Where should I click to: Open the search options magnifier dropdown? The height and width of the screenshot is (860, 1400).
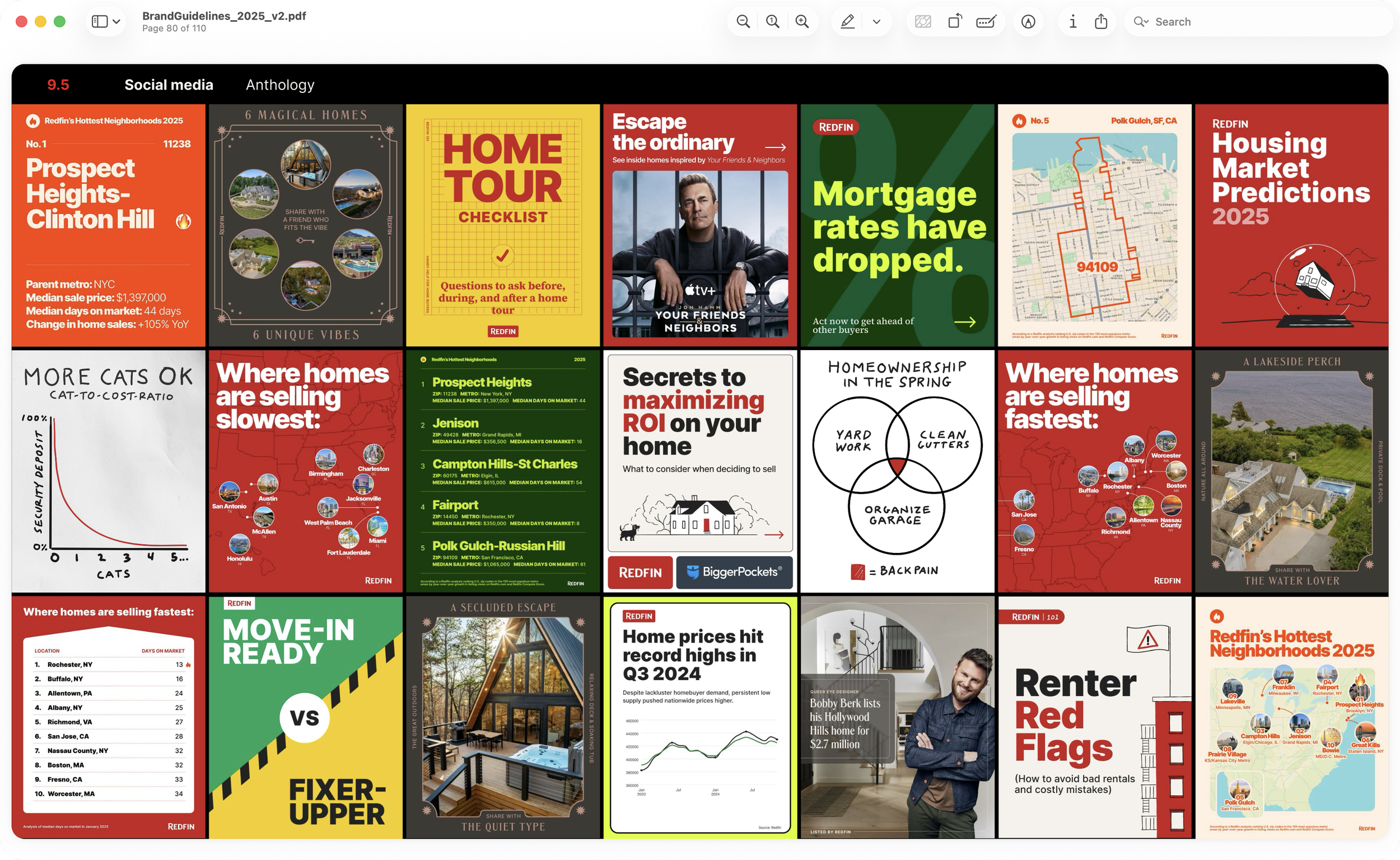pos(1141,22)
